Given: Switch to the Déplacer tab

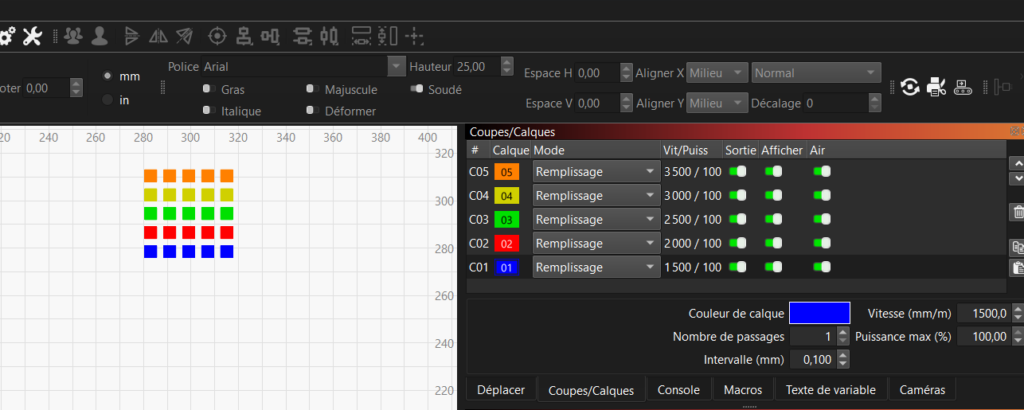Looking at the screenshot, I should [501, 390].
